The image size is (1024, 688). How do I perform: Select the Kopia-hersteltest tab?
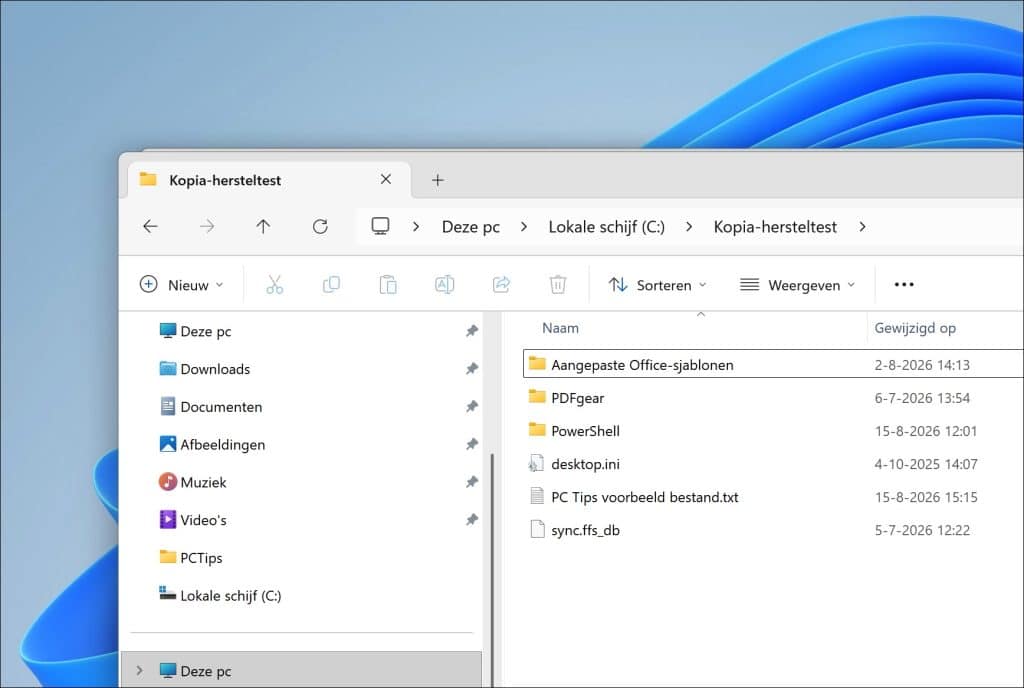[268, 180]
